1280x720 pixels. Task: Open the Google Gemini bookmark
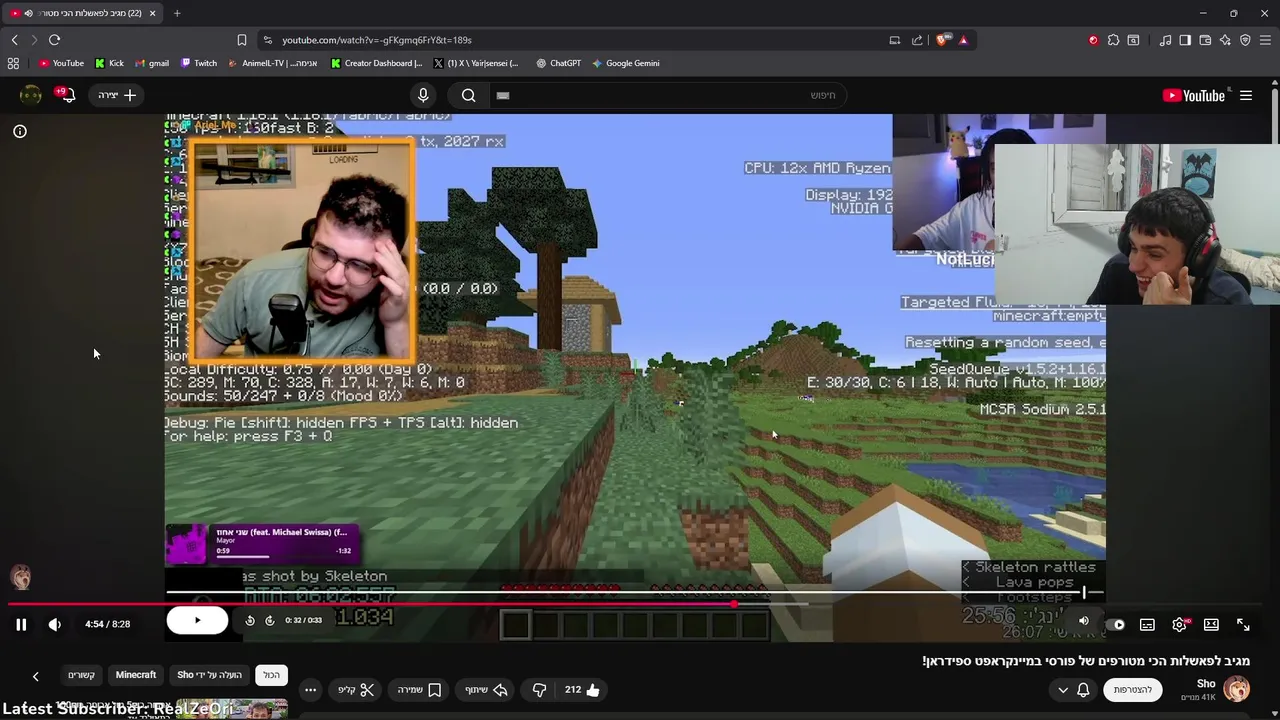click(x=625, y=63)
